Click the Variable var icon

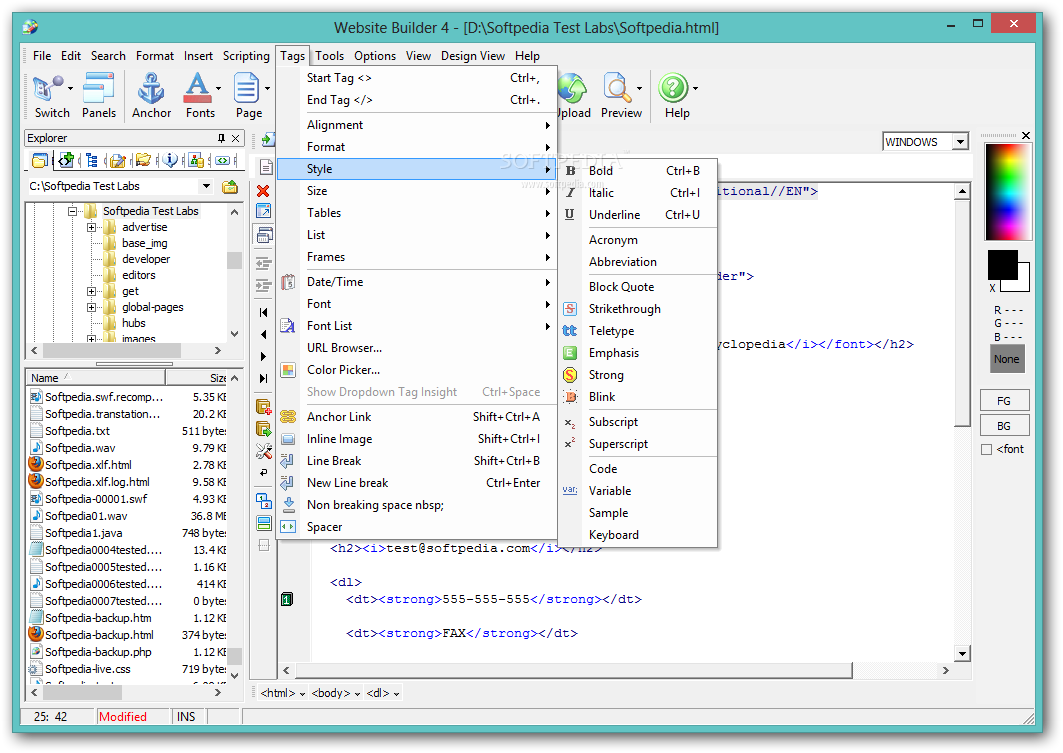[570, 490]
